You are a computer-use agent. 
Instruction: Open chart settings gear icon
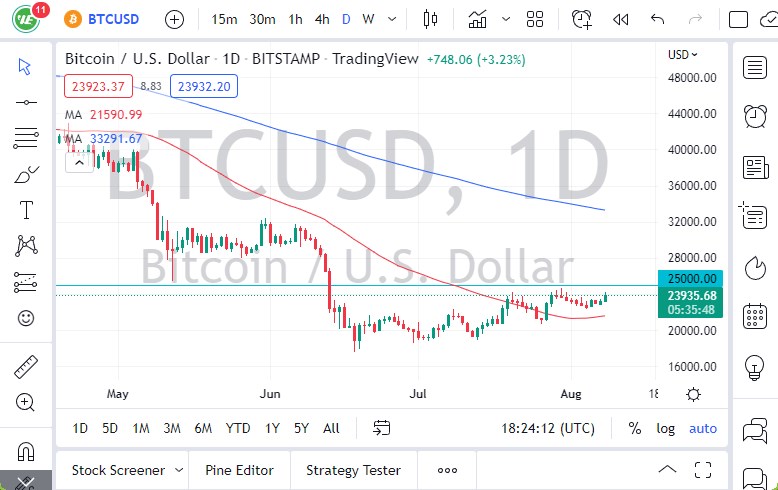pos(694,394)
